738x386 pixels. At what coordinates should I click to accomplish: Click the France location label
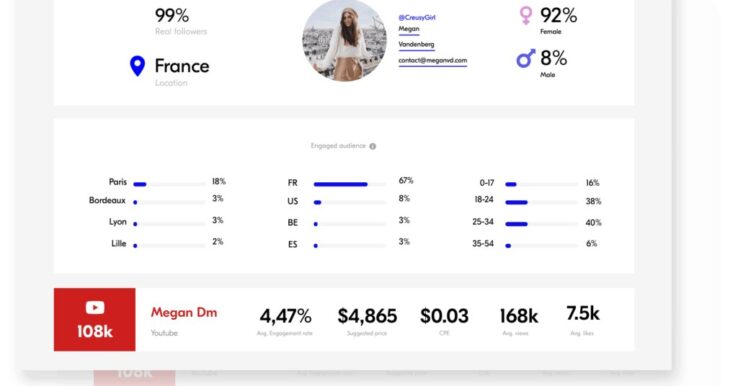[x=182, y=66]
